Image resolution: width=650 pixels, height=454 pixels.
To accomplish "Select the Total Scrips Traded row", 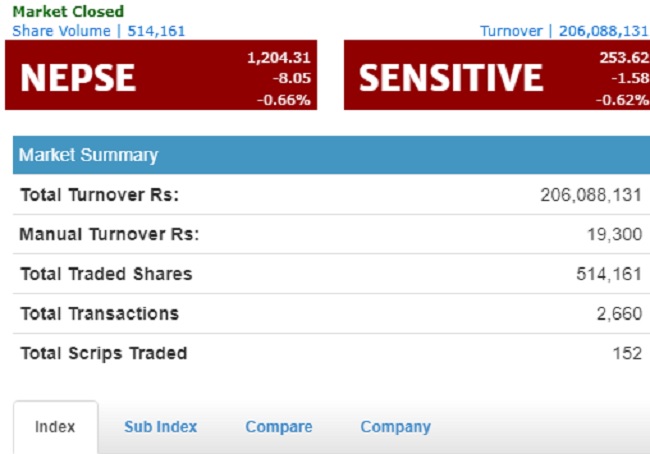I will point(331,353).
